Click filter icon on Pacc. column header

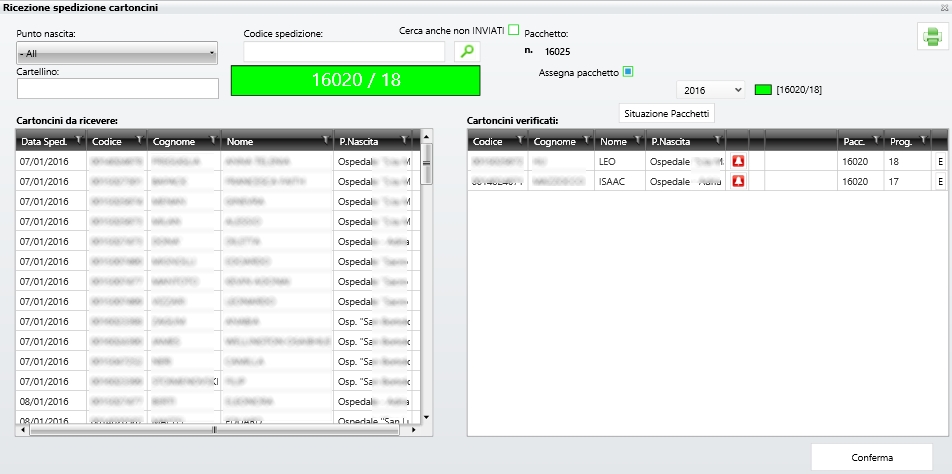[x=877, y=141]
